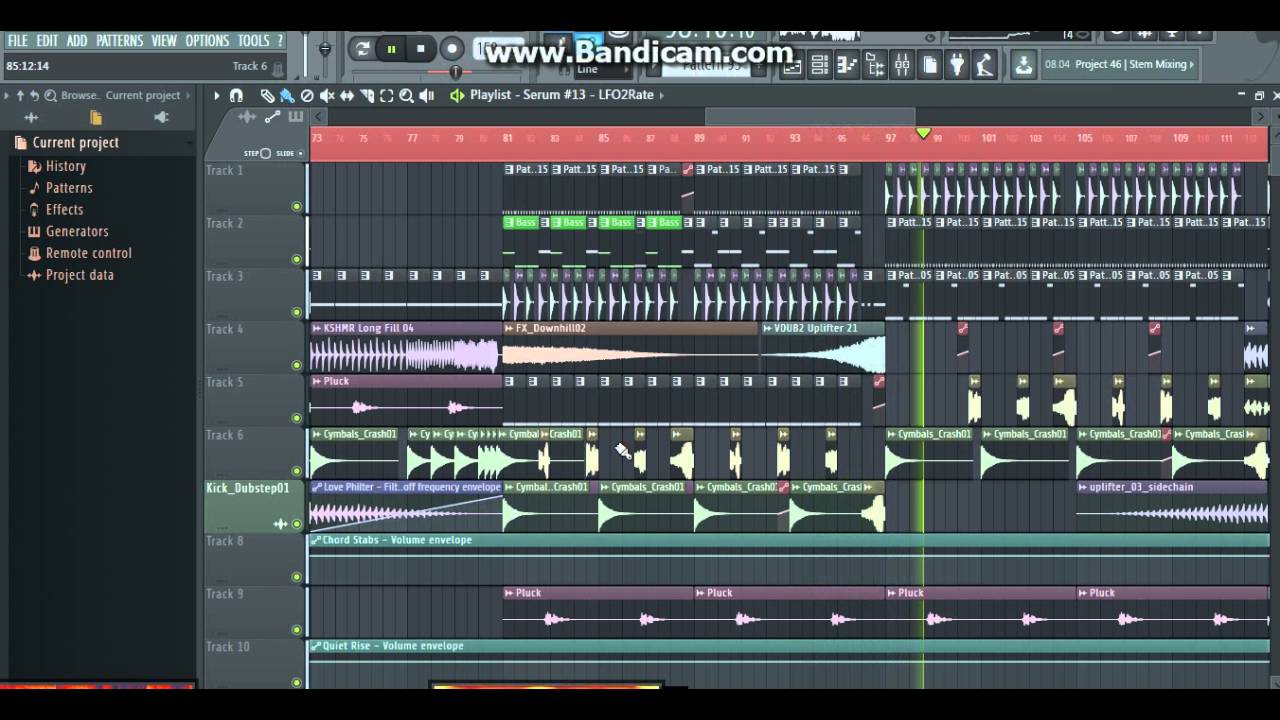1280x720 pixels.
Task: Open the Mixer from top toolbar
Action: [902, 66]
